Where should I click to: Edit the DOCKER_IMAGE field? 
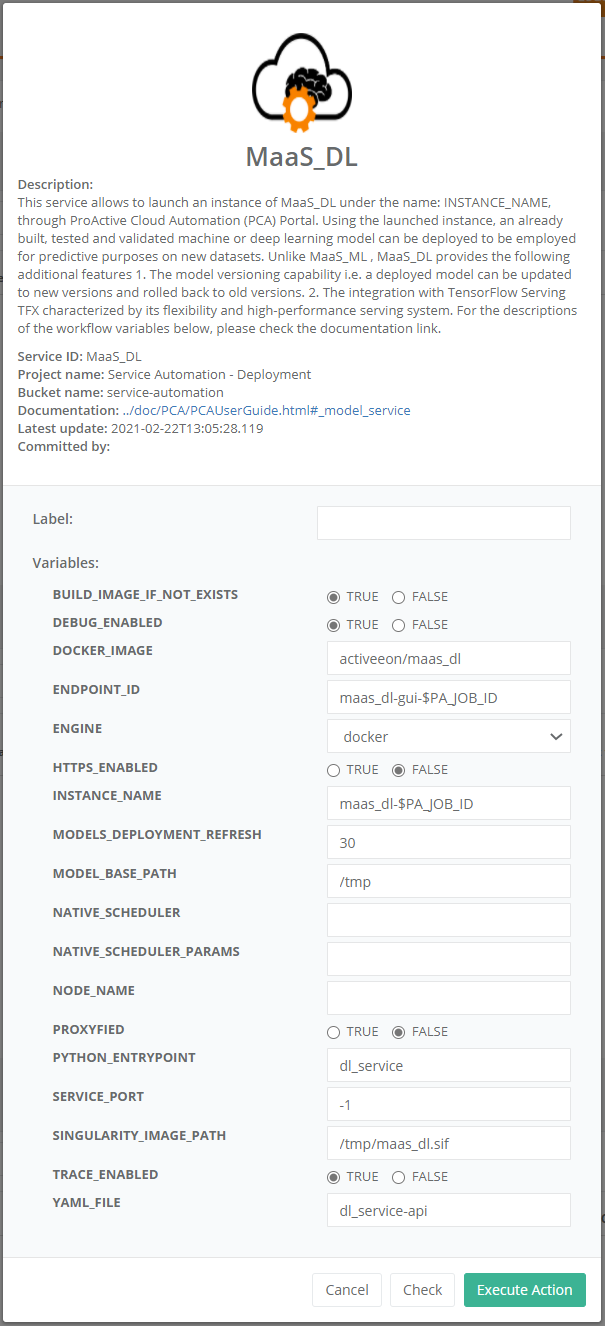point(449,658)
